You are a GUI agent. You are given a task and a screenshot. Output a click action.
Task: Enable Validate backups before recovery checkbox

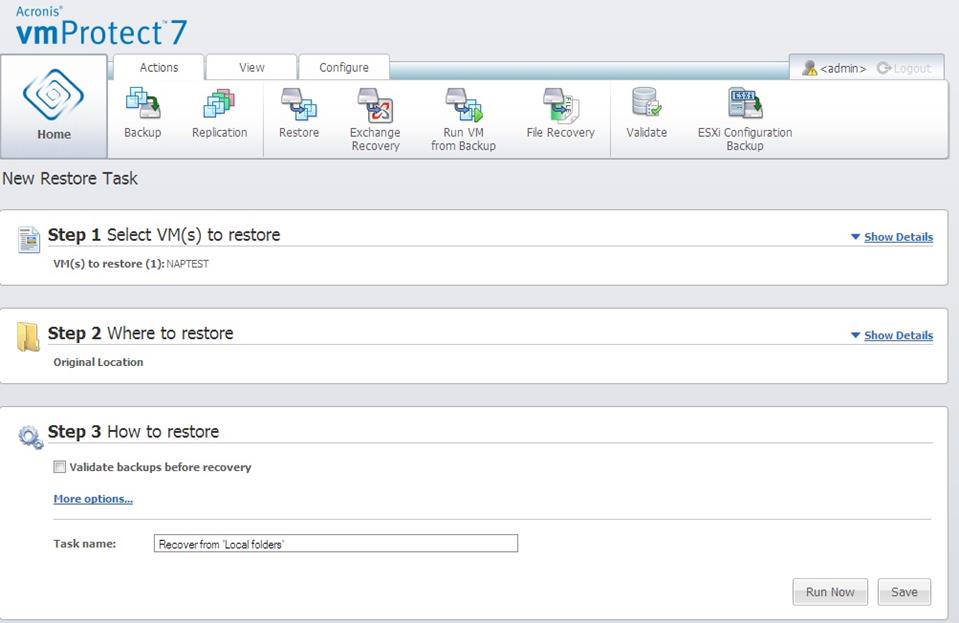[59, 467]
